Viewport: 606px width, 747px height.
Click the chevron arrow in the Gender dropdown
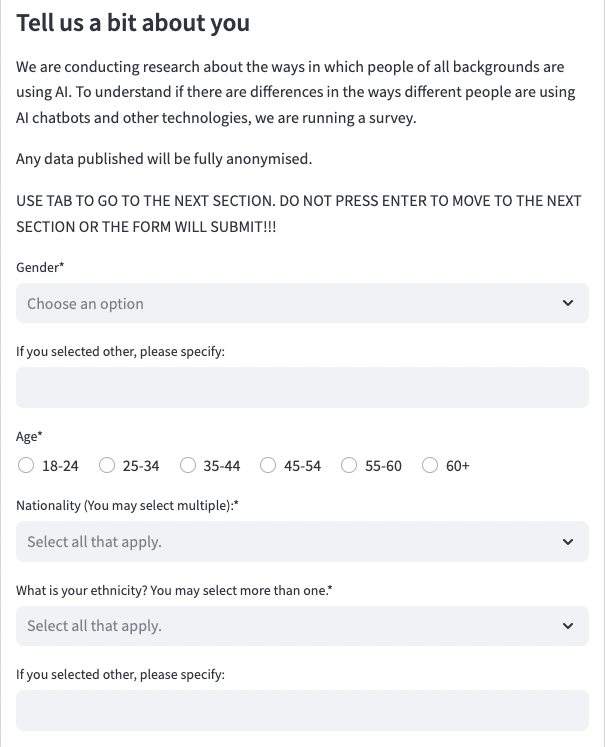click(x=568, y=303)
